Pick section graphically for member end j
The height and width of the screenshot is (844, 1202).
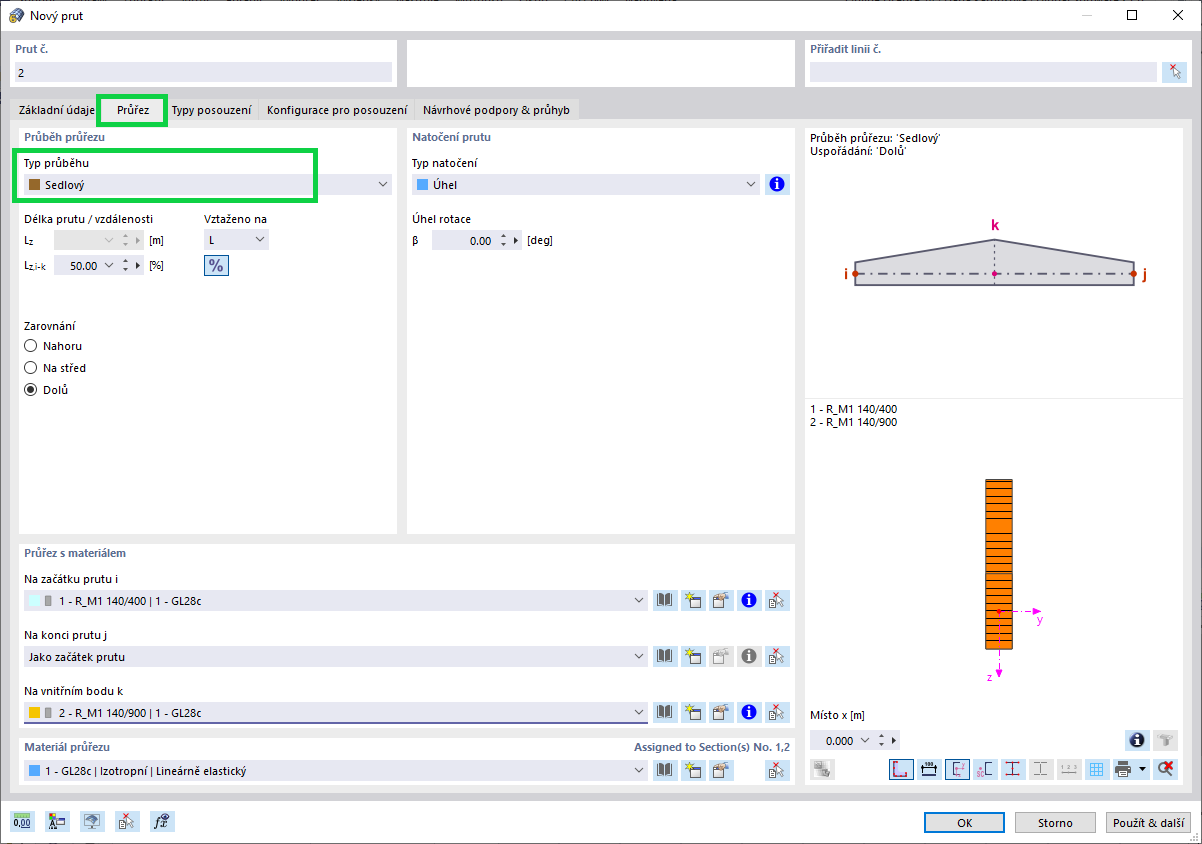click(x=777, y=657)
